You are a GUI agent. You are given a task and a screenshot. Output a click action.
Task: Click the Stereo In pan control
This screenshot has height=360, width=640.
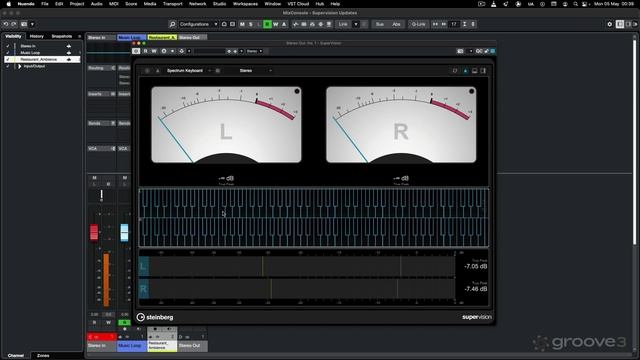coord(102,196)
